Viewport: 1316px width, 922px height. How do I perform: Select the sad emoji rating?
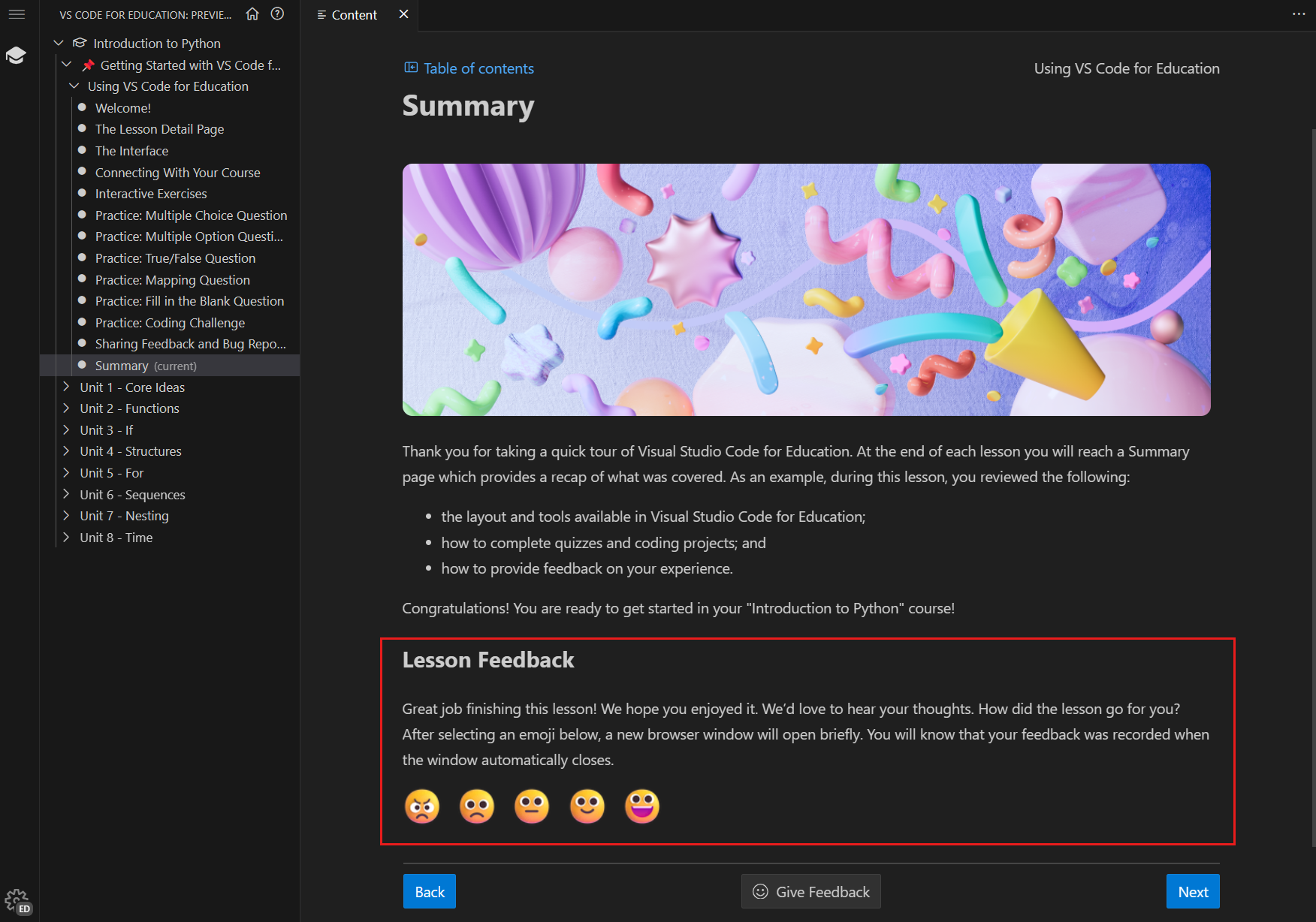(476, 806)
